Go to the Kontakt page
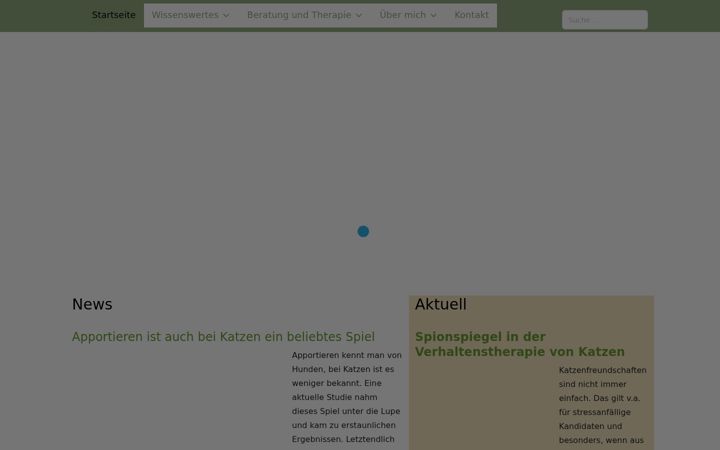Image resolution: width=720 pixels, height=450 pixels. coord(471,15)
